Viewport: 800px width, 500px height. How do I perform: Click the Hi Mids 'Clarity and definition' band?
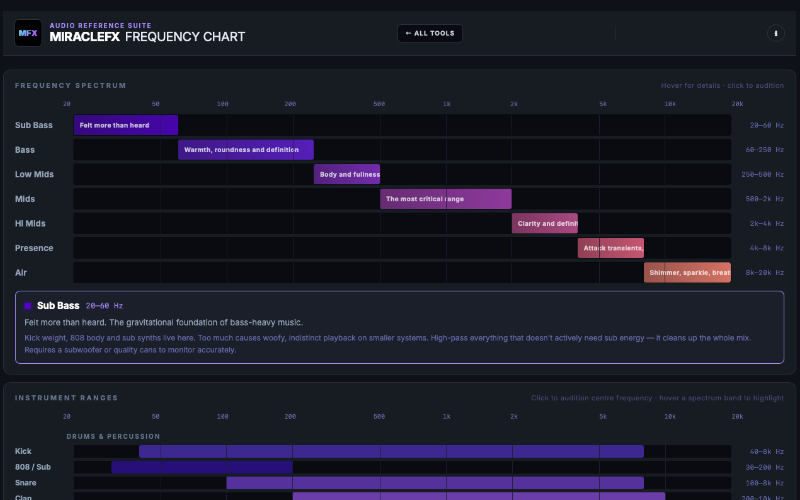pos(545,223)
